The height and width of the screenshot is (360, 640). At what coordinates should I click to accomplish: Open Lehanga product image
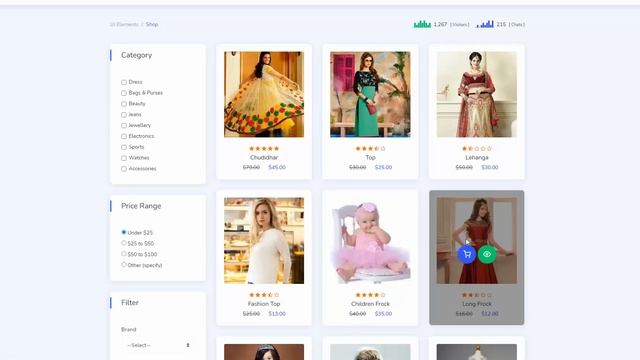[x=477, y=94]
